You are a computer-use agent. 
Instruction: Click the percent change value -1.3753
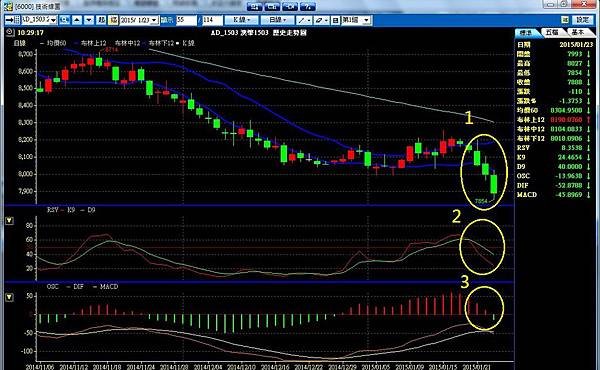pyautogui.click(x=571, y=101)
